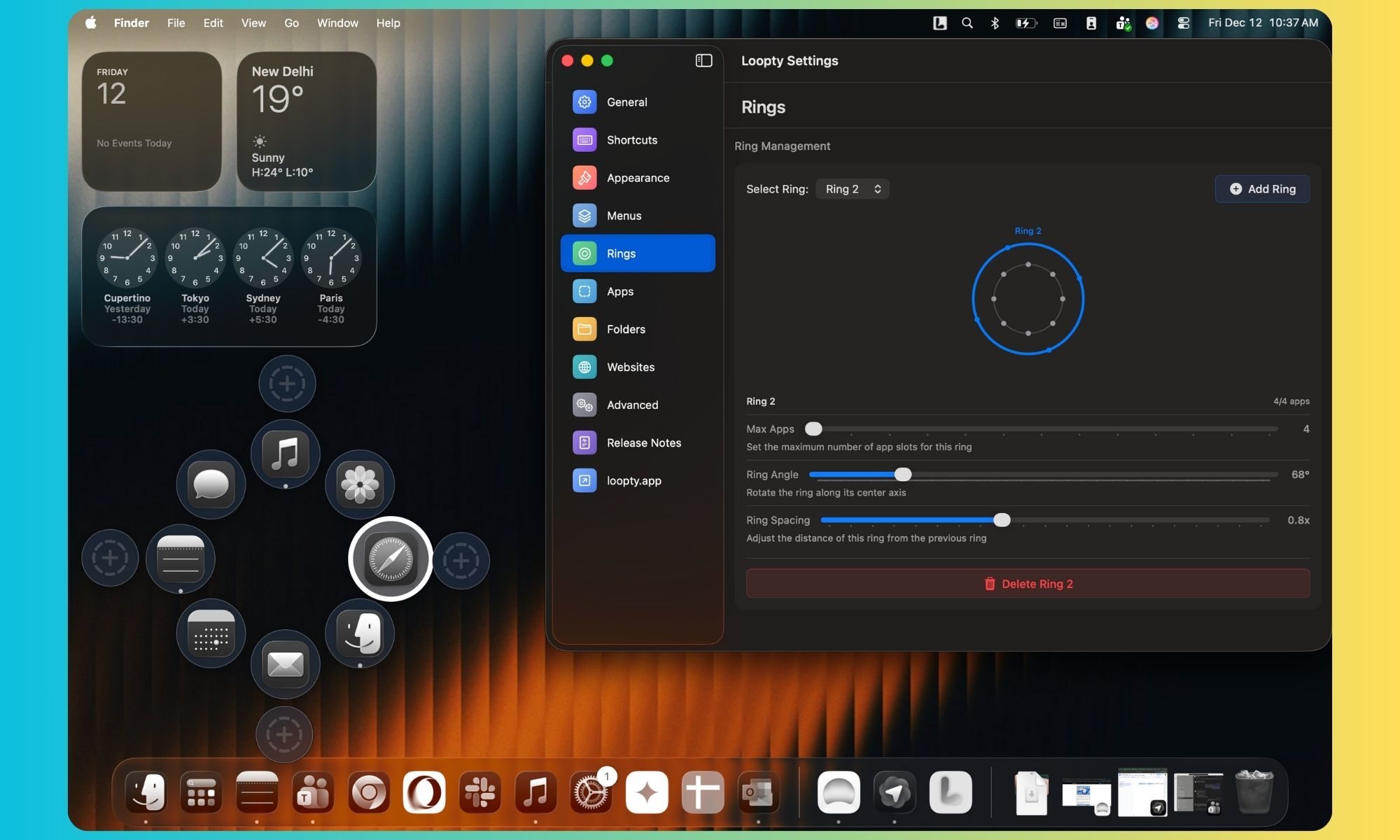1400x840 pixels.
Task: Open the Menus settings section
Action: tap(624, 216)
